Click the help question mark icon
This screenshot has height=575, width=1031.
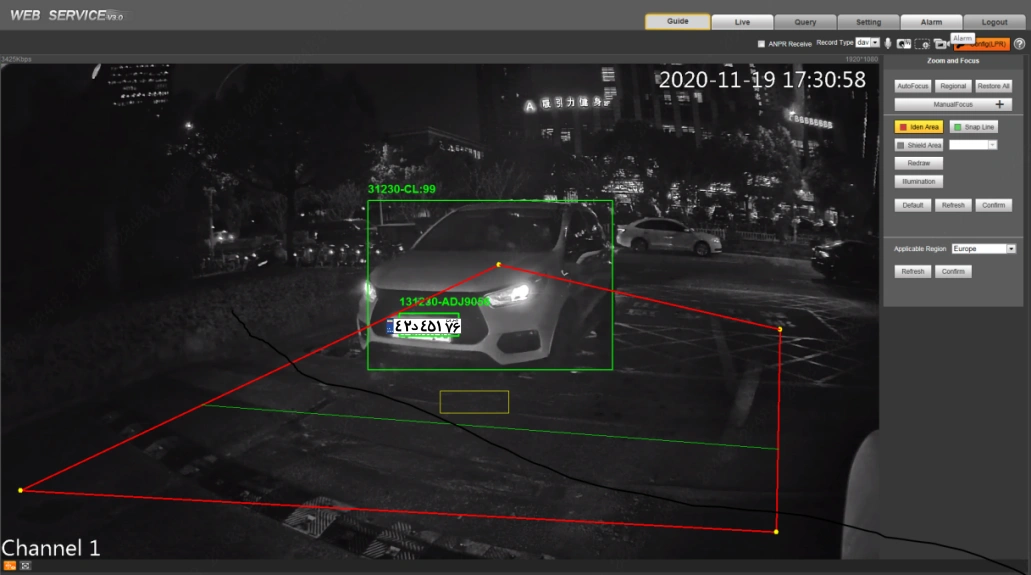pos(1019,44)
